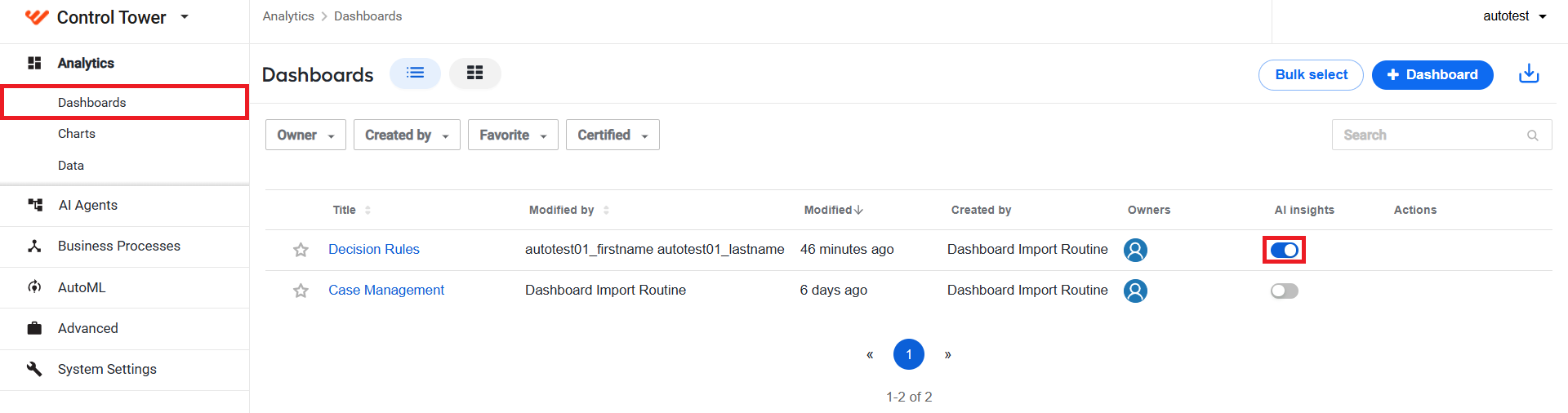Click owner avatar for Case Management
This screenshot has width=1568, height=413.
[1135, 291]
